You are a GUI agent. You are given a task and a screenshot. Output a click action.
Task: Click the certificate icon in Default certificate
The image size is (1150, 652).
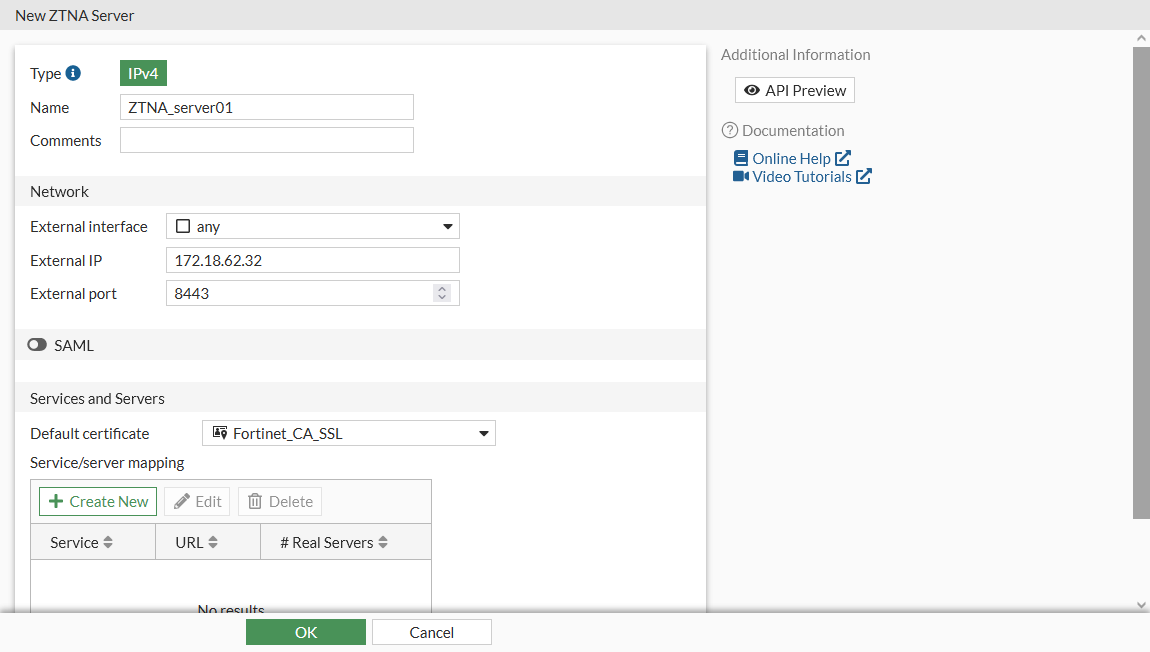[220, 433]
